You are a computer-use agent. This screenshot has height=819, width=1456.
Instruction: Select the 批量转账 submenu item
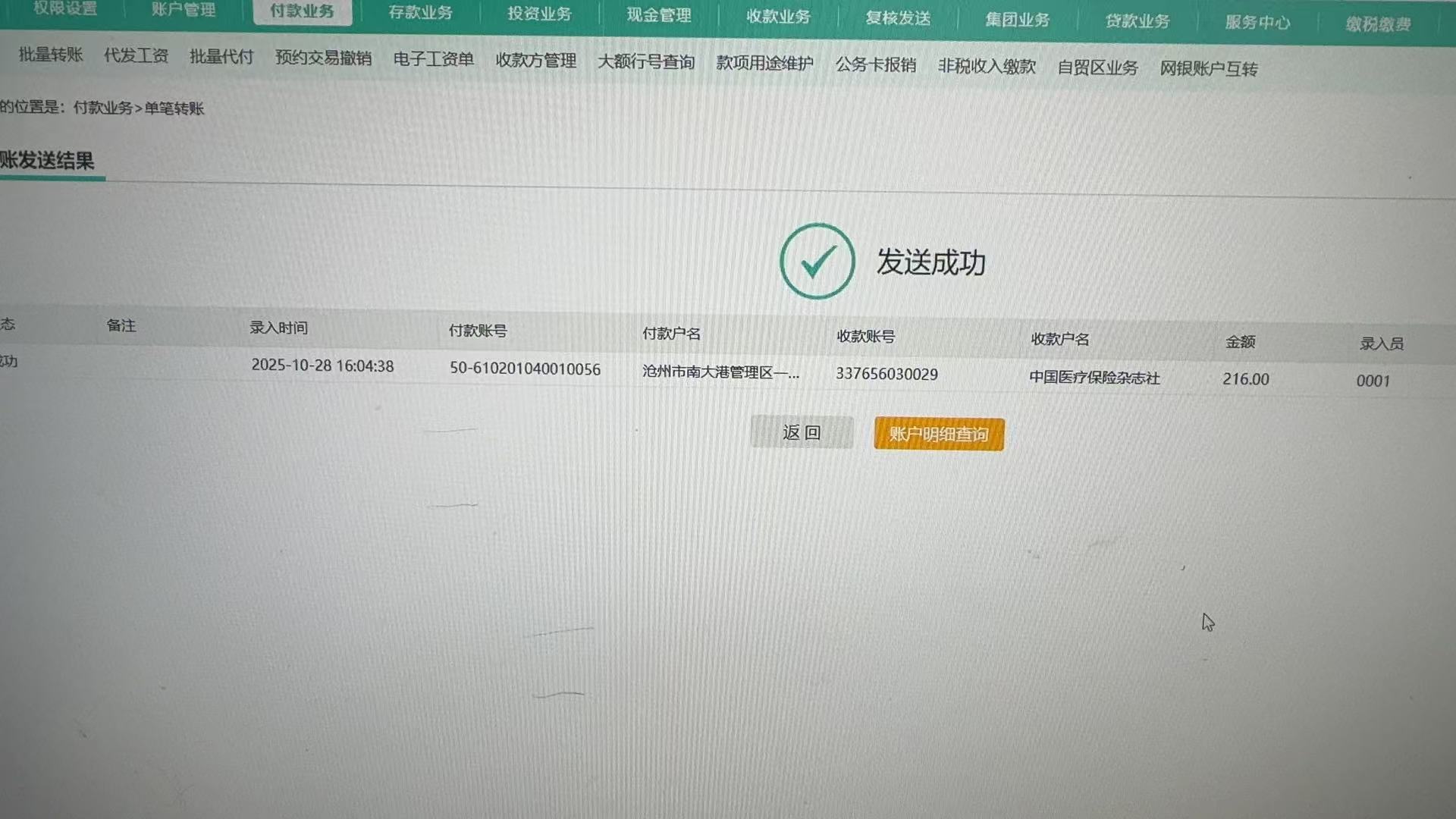click(x=51, y=55)
